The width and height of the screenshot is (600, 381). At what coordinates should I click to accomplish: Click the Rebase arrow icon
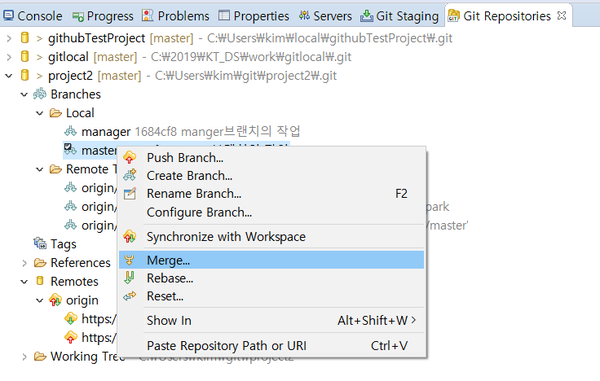(x=130, y=278)
